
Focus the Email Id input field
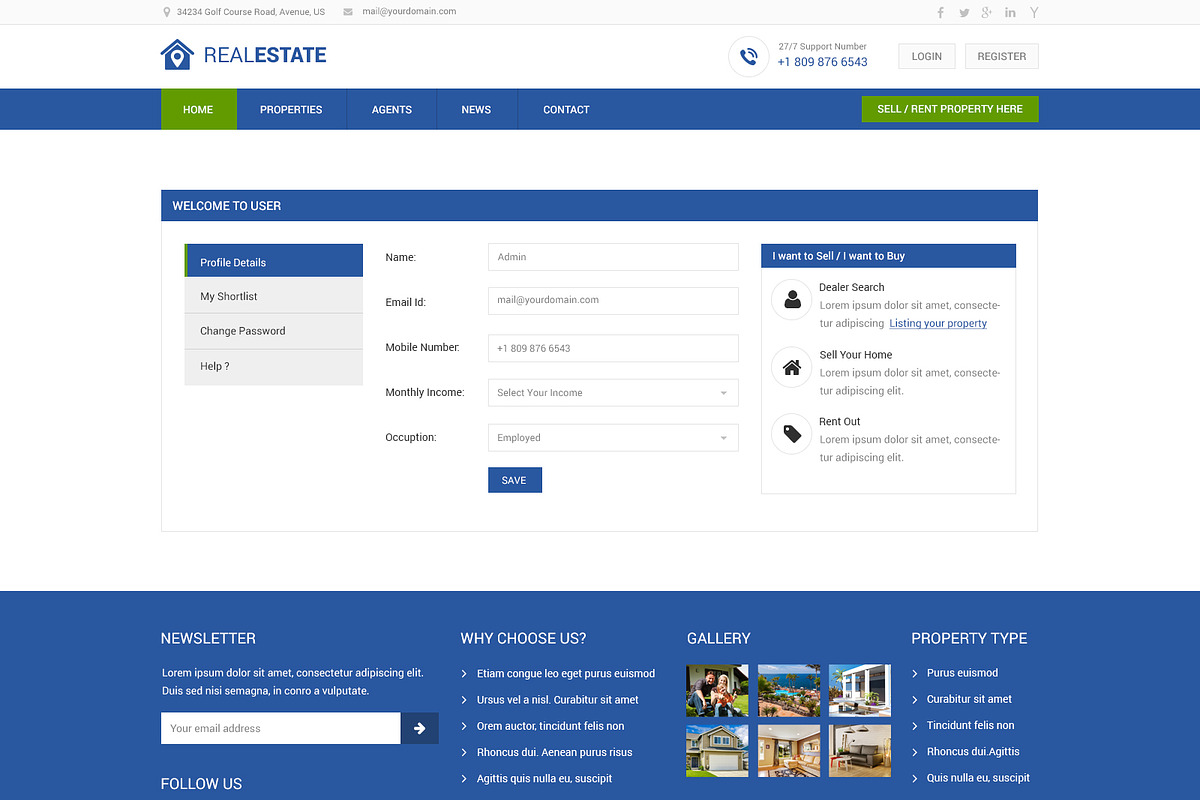tap(613, 300)
